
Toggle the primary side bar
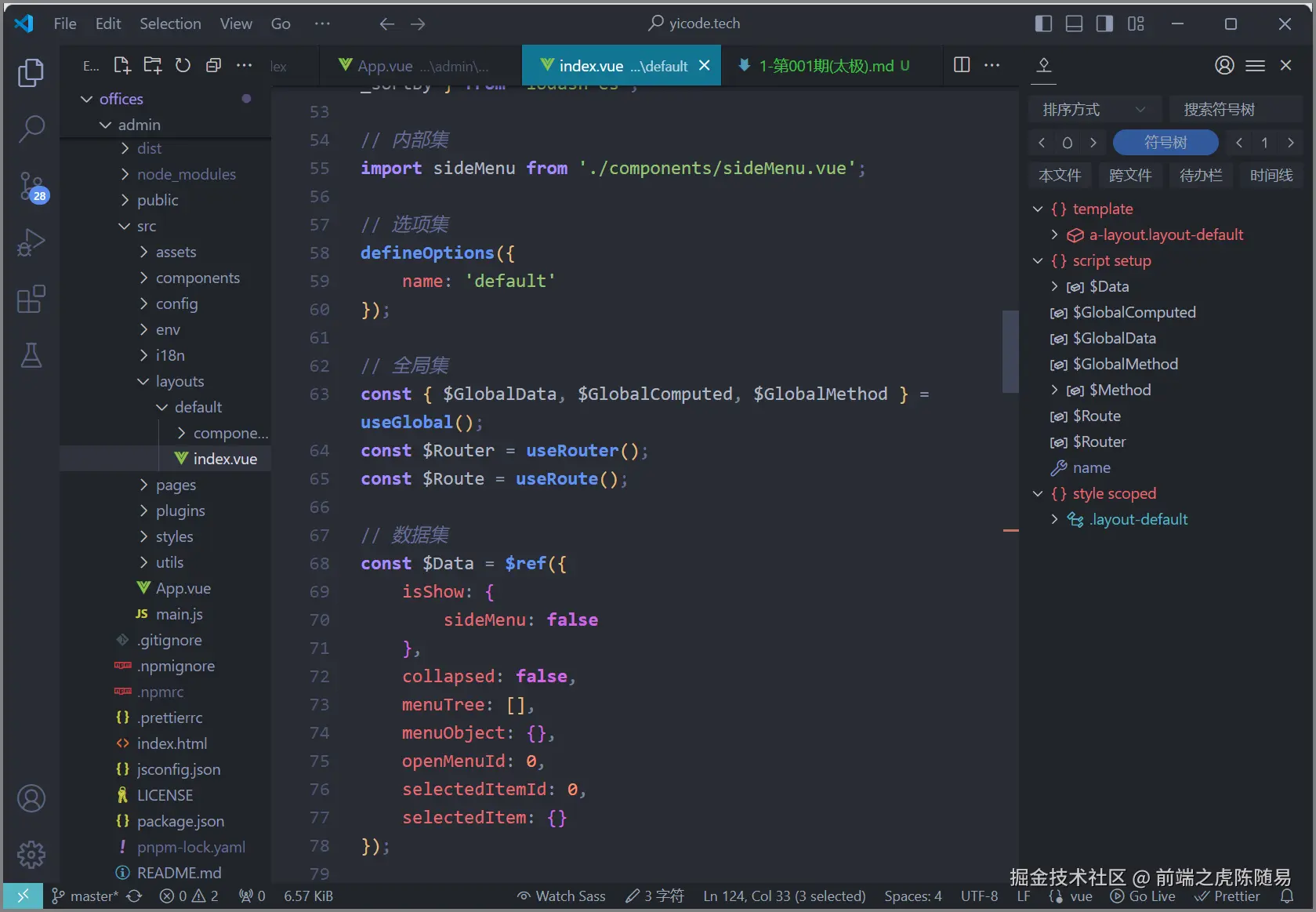1043,24
